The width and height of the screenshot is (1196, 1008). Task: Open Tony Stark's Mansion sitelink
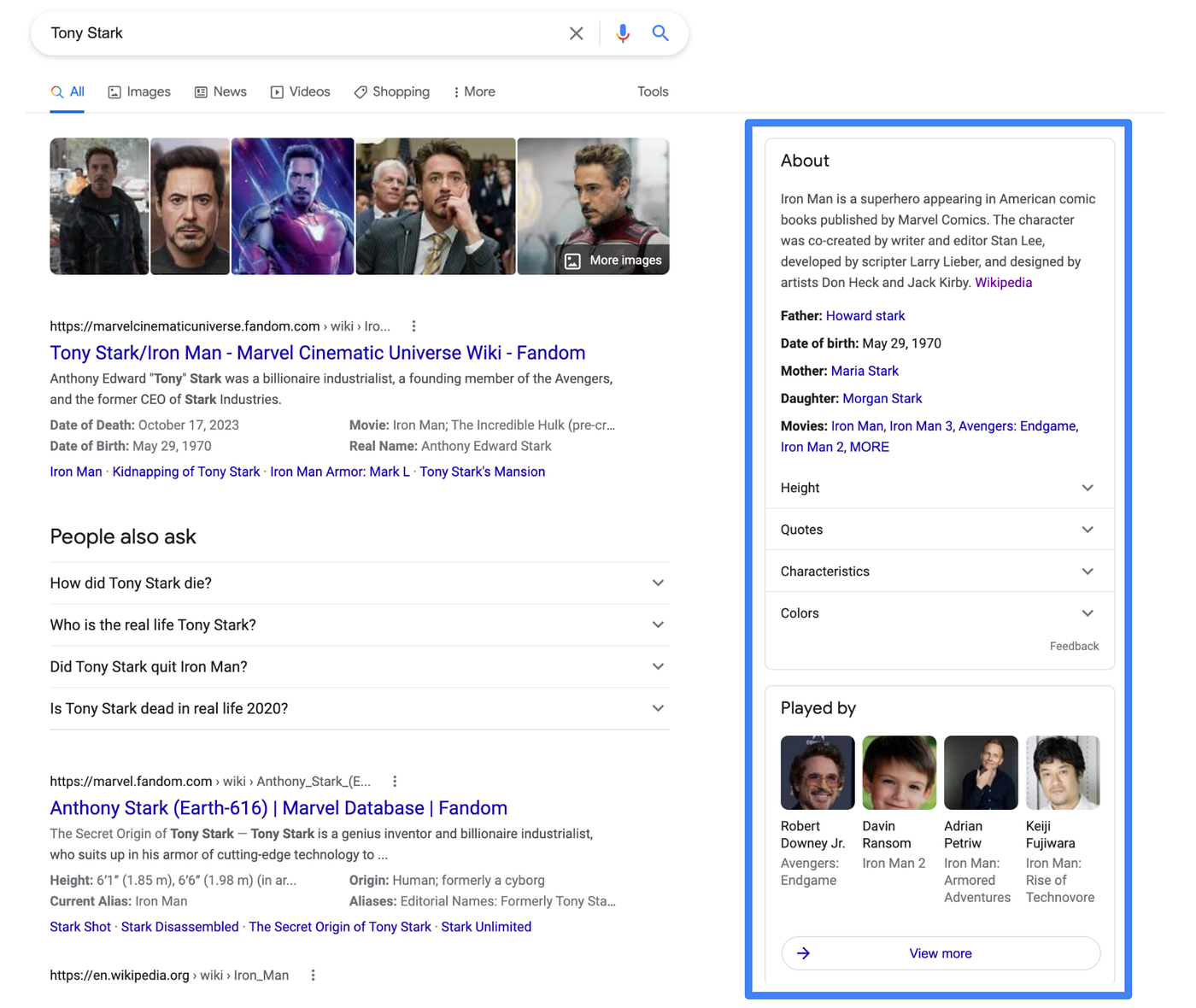pos(483,472)
